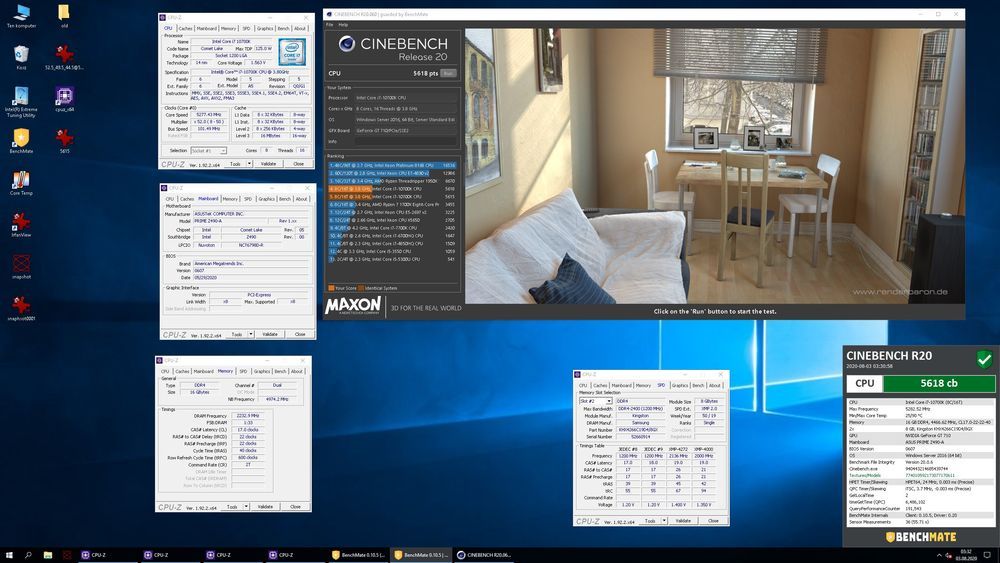The width and height of the screenshot is (1000, 563).
Task: Open Graphics tab in CPU-Z Mainboard window
Action: 266,199
